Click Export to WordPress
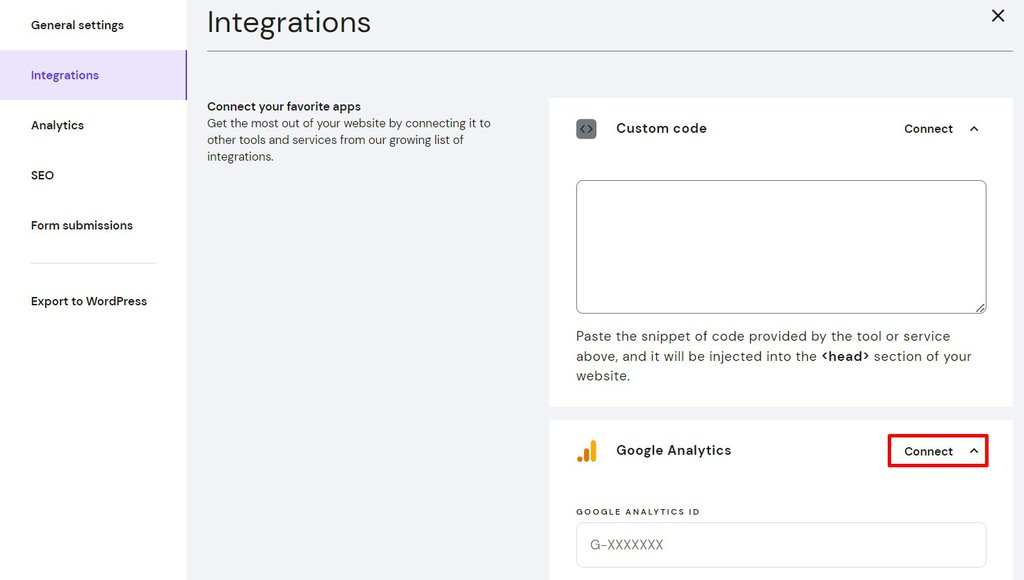This screenshot has height=580, width=1024. [x=89, y=301]
